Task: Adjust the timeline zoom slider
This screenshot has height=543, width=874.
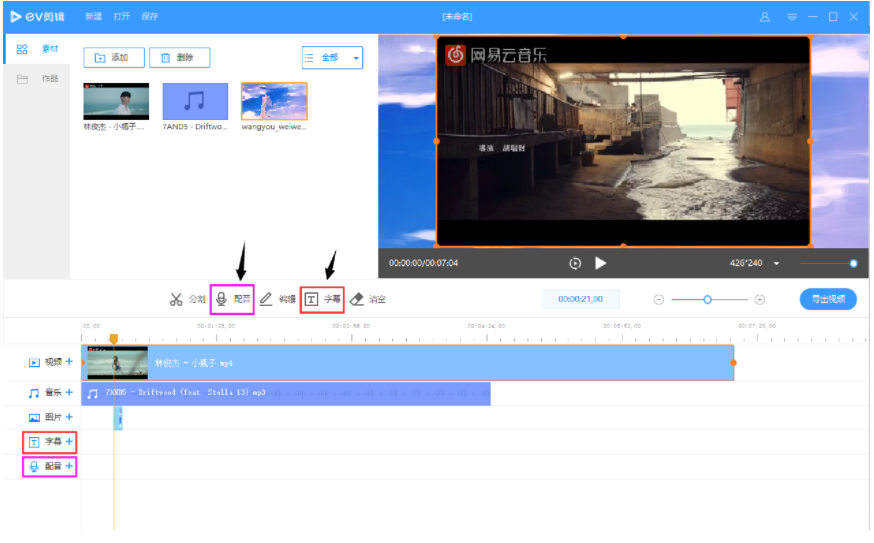Action: point(709,300)
